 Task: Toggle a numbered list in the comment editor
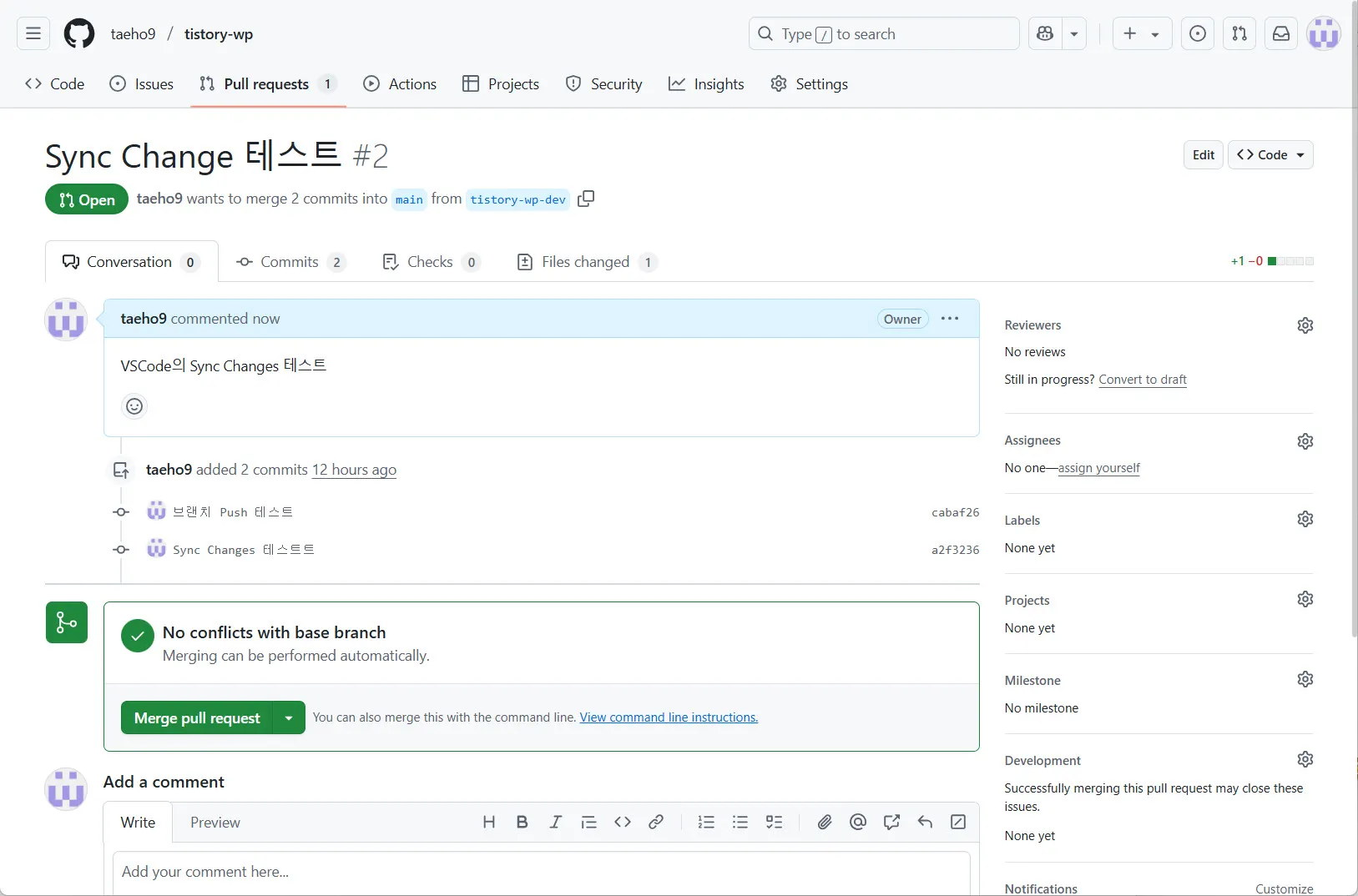(706, 823)
